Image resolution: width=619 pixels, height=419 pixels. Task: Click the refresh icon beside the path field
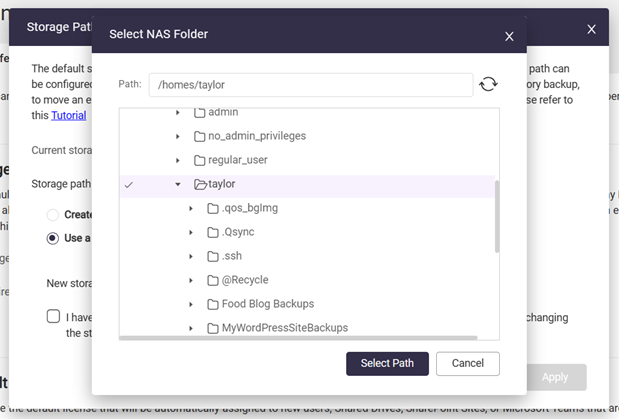coord(488,85)
